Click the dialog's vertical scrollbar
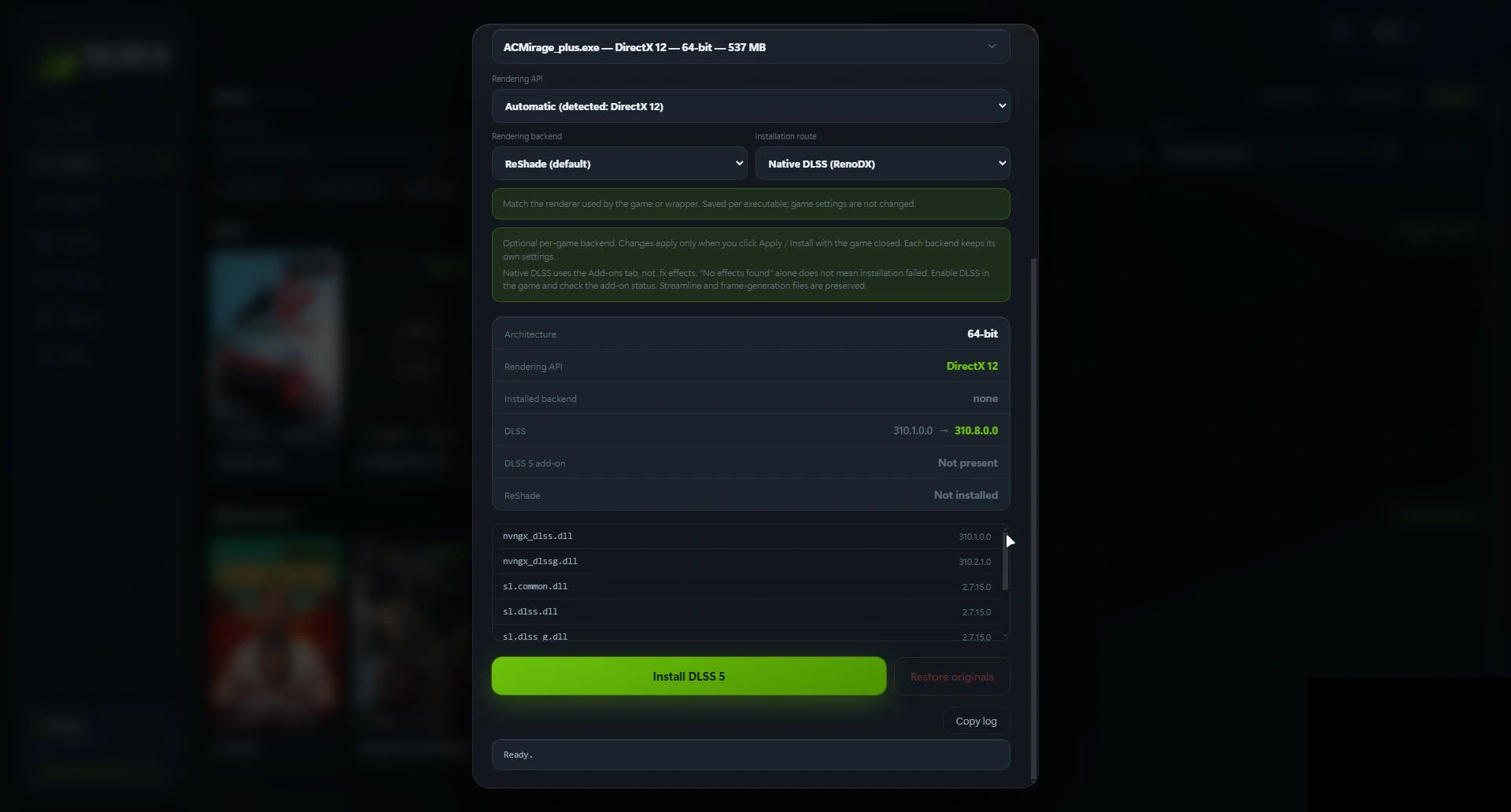1511x812 pixels. tap(1033, 519)
